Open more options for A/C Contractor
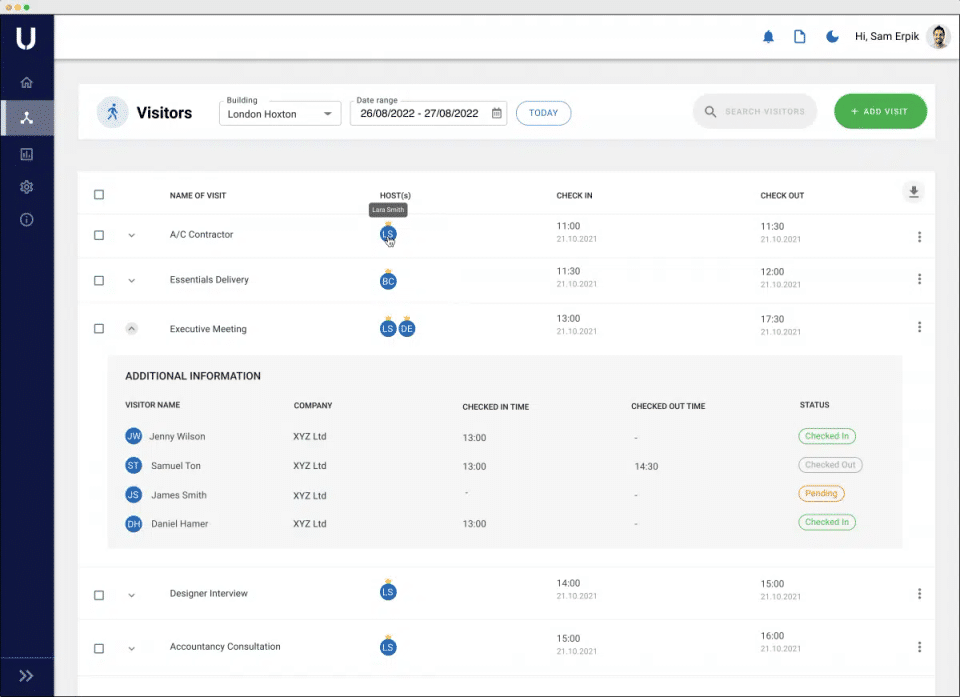The height and width of the screenshot is (697, 960). coord(919,236)
